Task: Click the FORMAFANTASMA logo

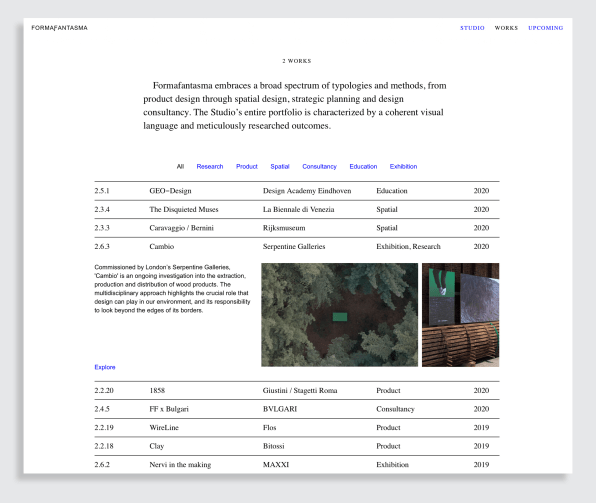Action: pos(59,28)
